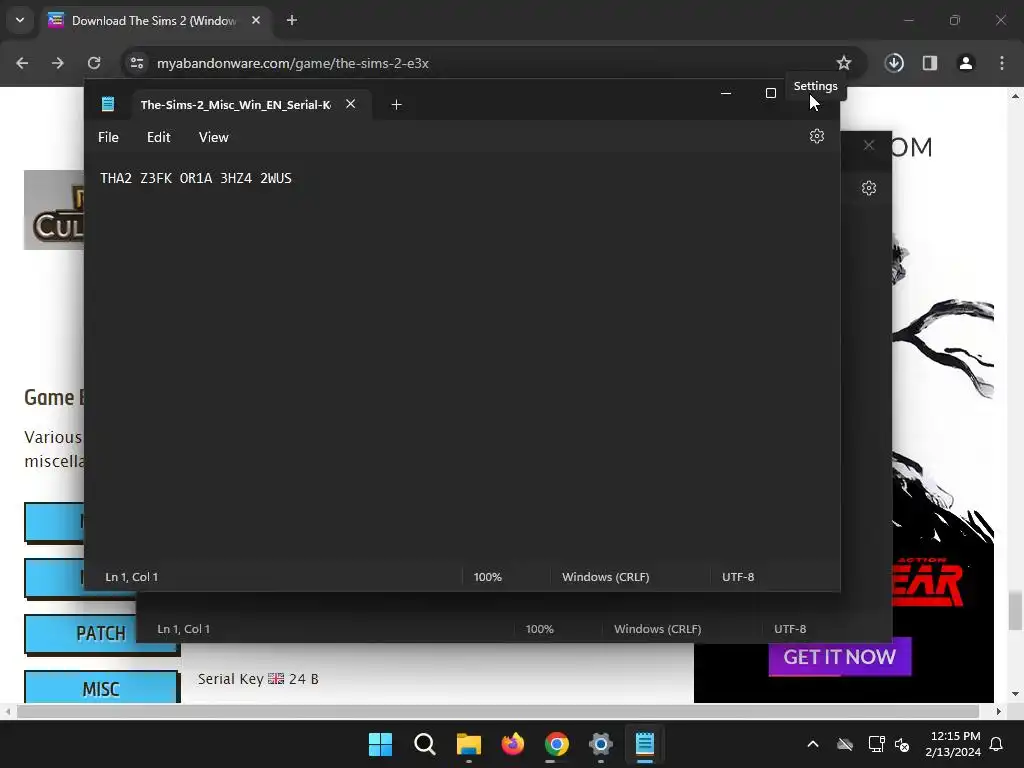Click the page horizontal scrollbar

(x=498, y=711)
